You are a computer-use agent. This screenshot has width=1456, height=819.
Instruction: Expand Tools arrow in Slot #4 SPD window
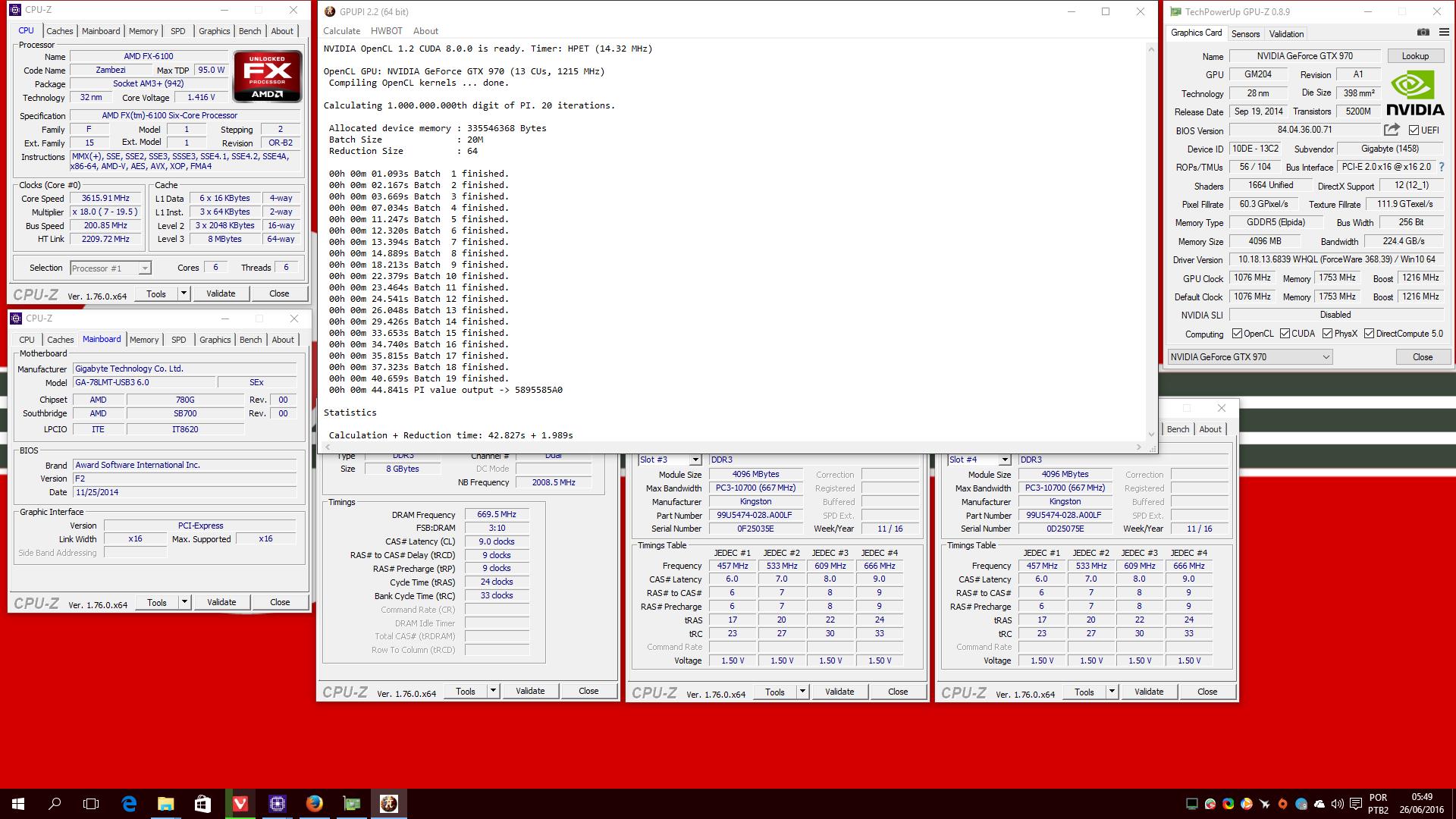point(1112,692)
